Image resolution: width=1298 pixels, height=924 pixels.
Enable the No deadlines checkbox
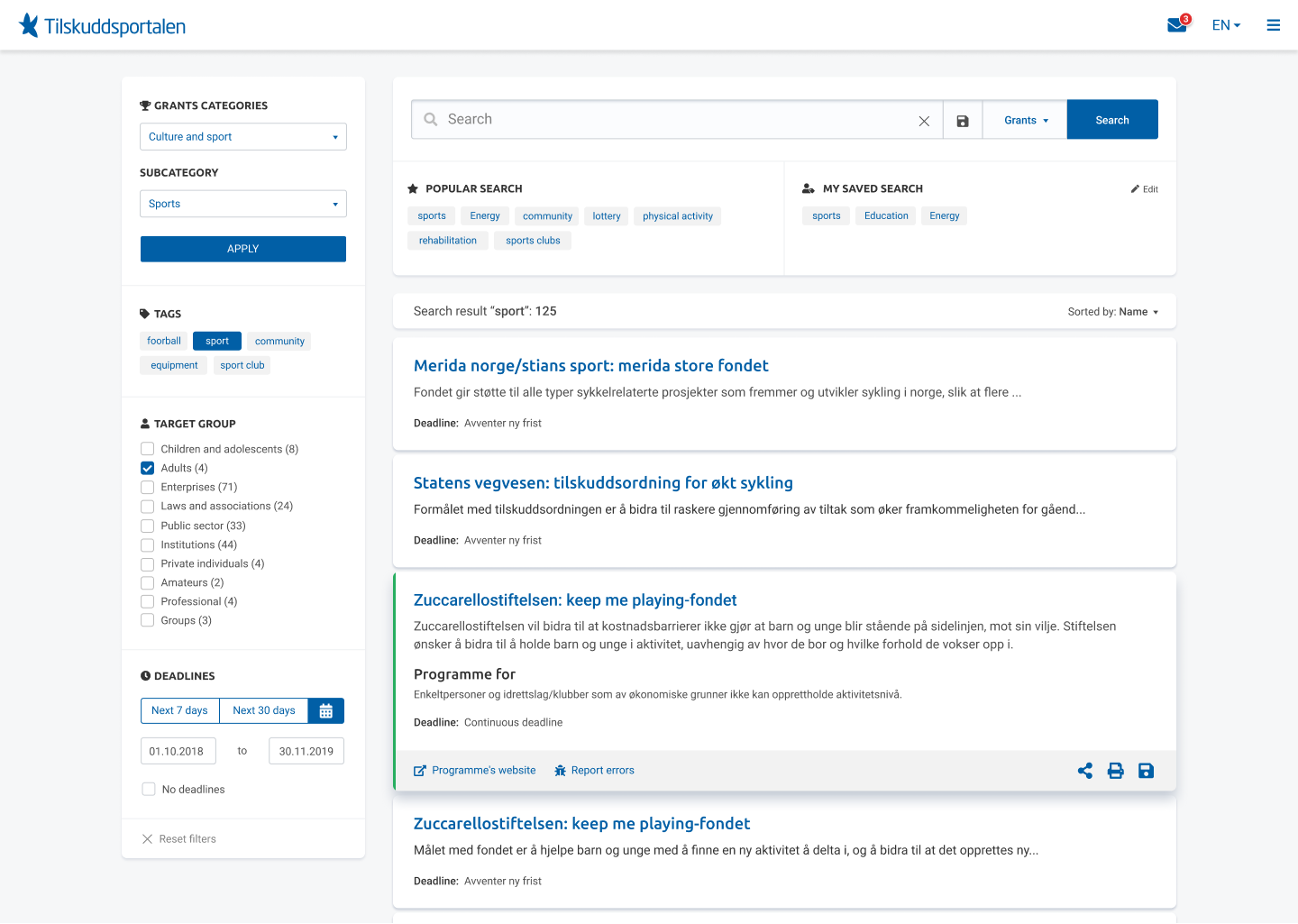pos(149,789)
